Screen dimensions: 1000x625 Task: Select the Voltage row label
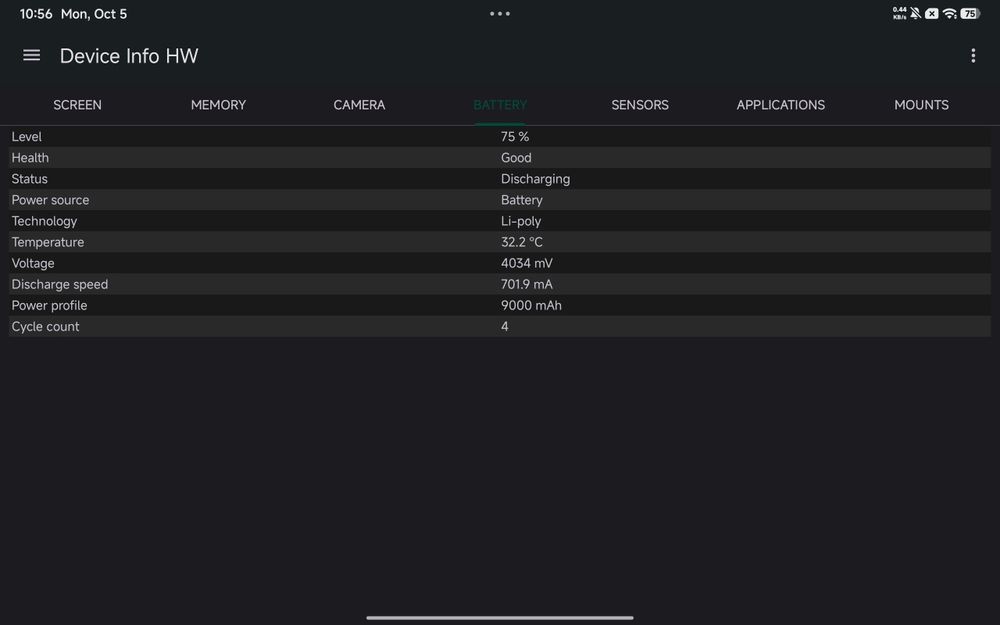pyautogui.click(x=33, y=263)
